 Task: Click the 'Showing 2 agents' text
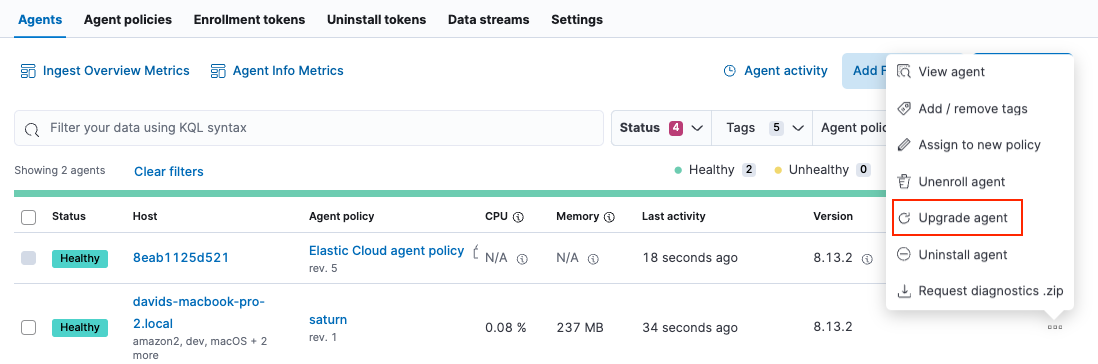(x=60, y=170)
